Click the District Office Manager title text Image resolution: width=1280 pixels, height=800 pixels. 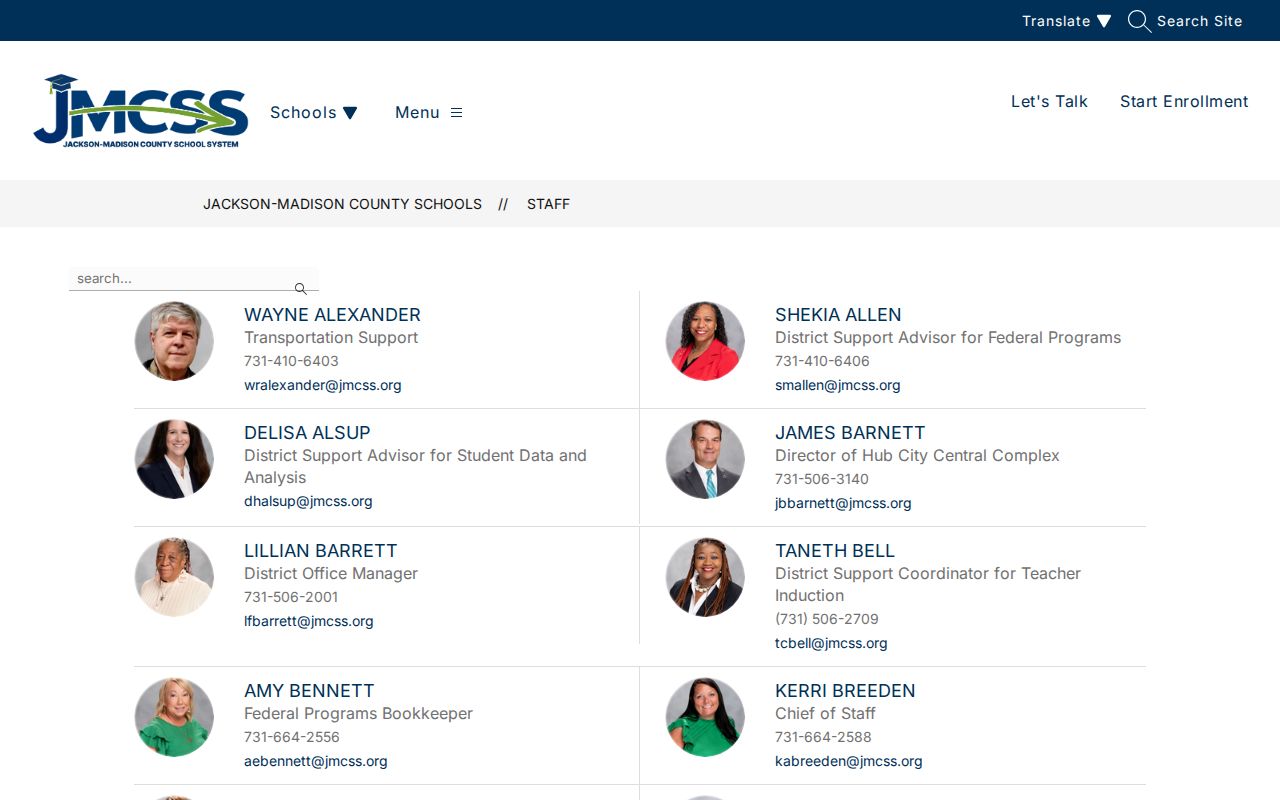[x=331, y=574]
